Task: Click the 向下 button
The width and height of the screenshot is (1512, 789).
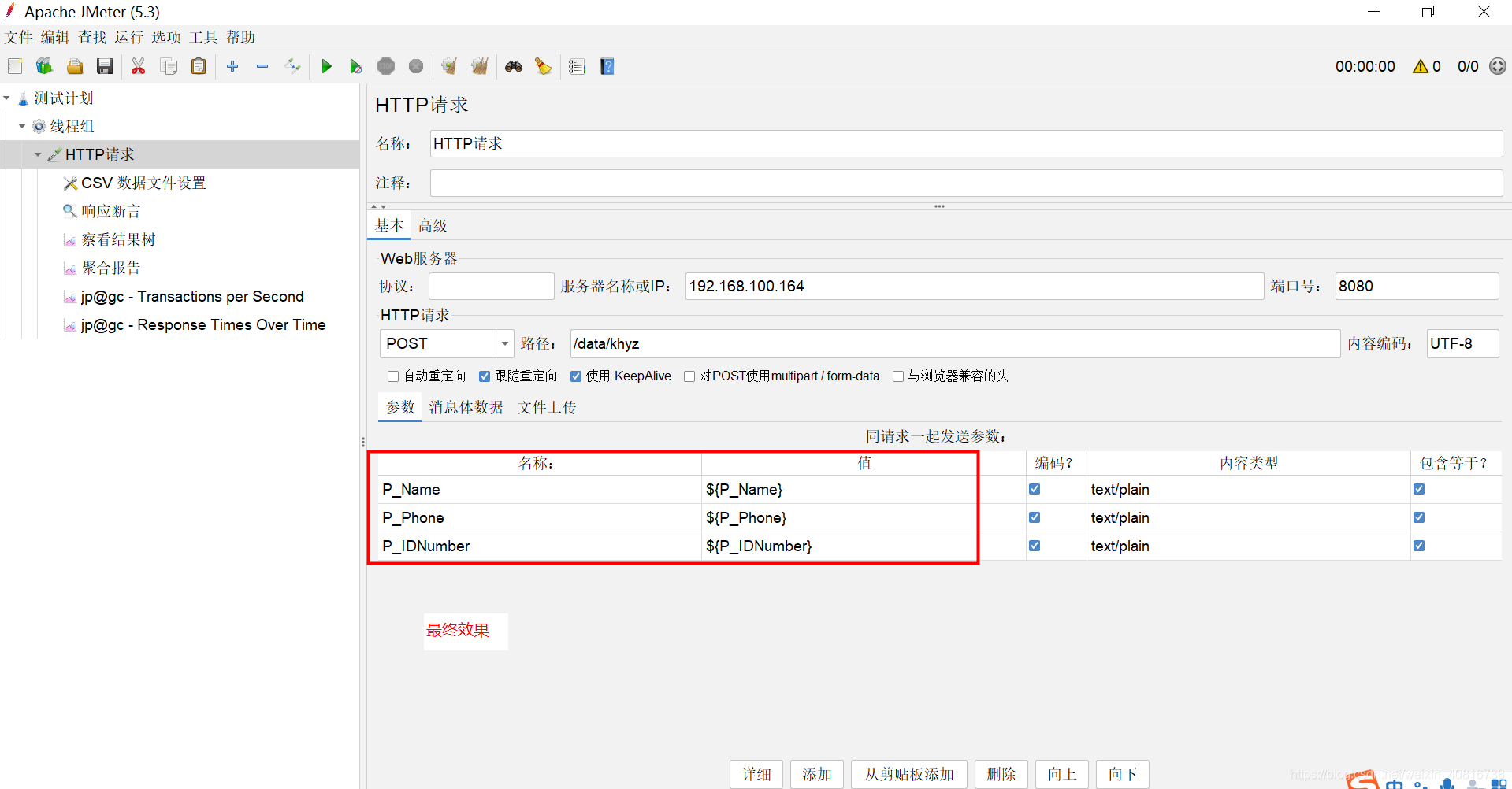Action: (x=1123, y=775)
